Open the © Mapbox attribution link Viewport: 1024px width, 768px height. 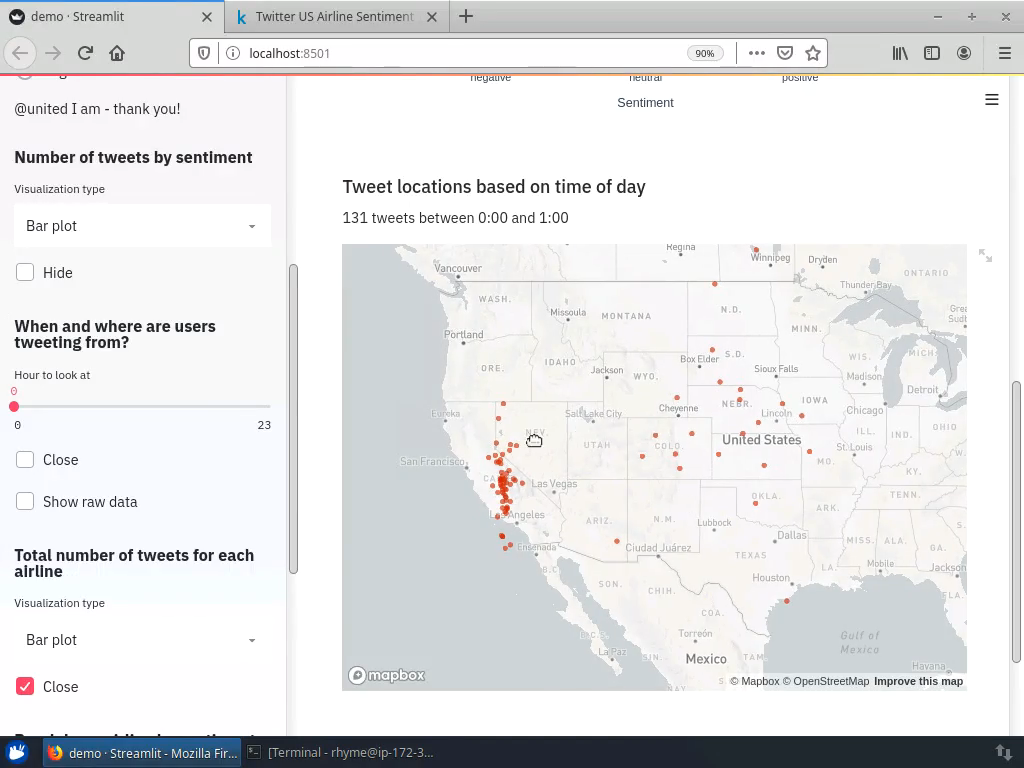pyautogui.click(x=754, y=681)
